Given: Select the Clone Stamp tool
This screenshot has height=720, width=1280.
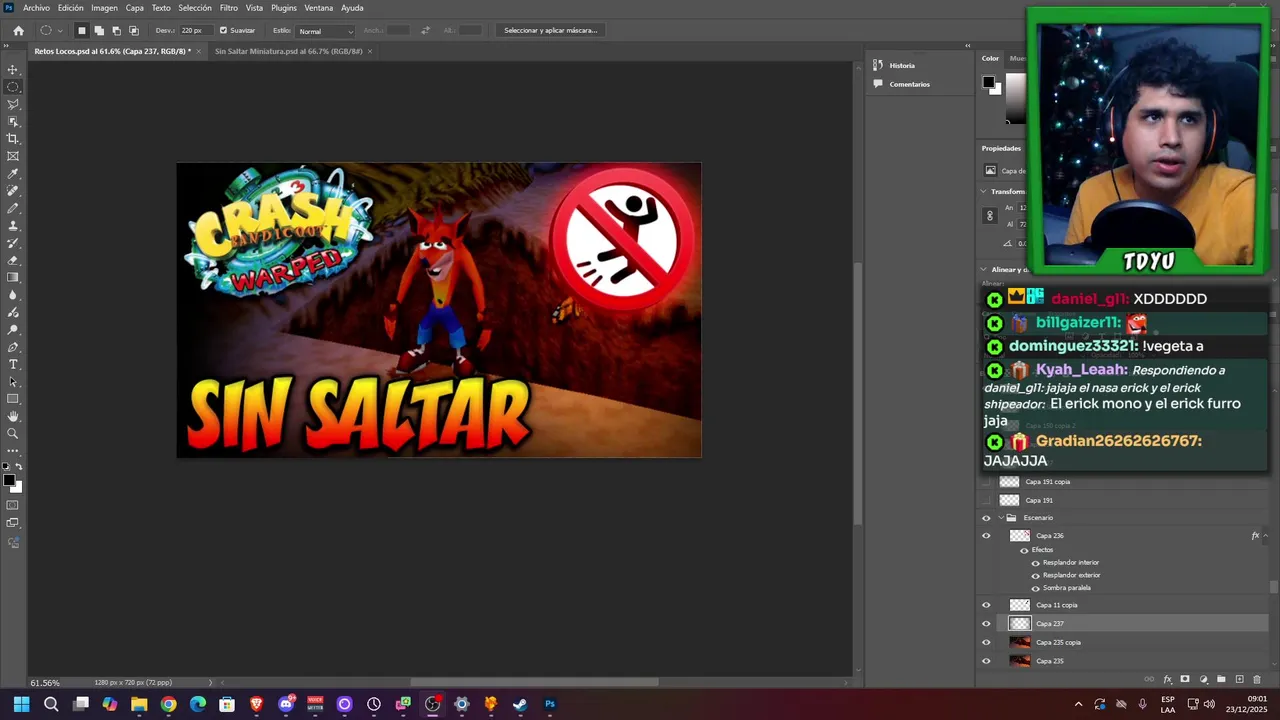Looking at the screenshot, I should click(13, 226).
